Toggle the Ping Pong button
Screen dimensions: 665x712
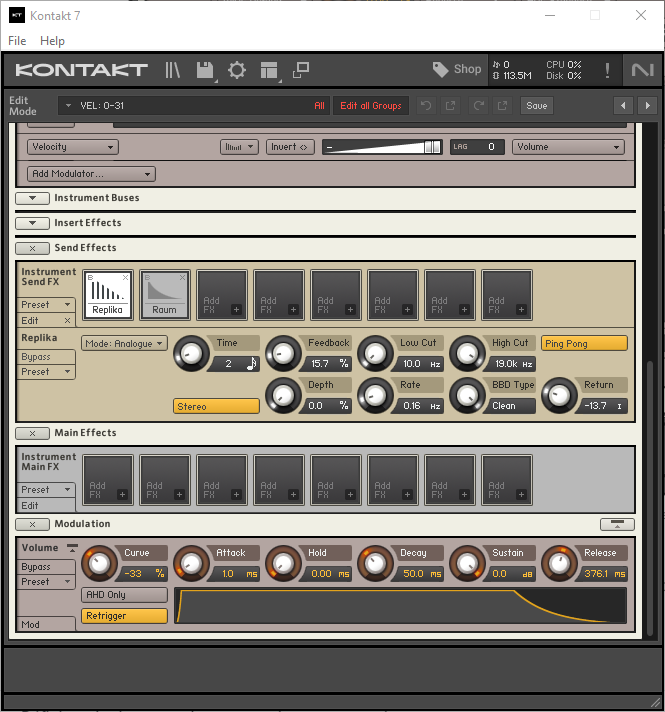(x=584, y=343)
